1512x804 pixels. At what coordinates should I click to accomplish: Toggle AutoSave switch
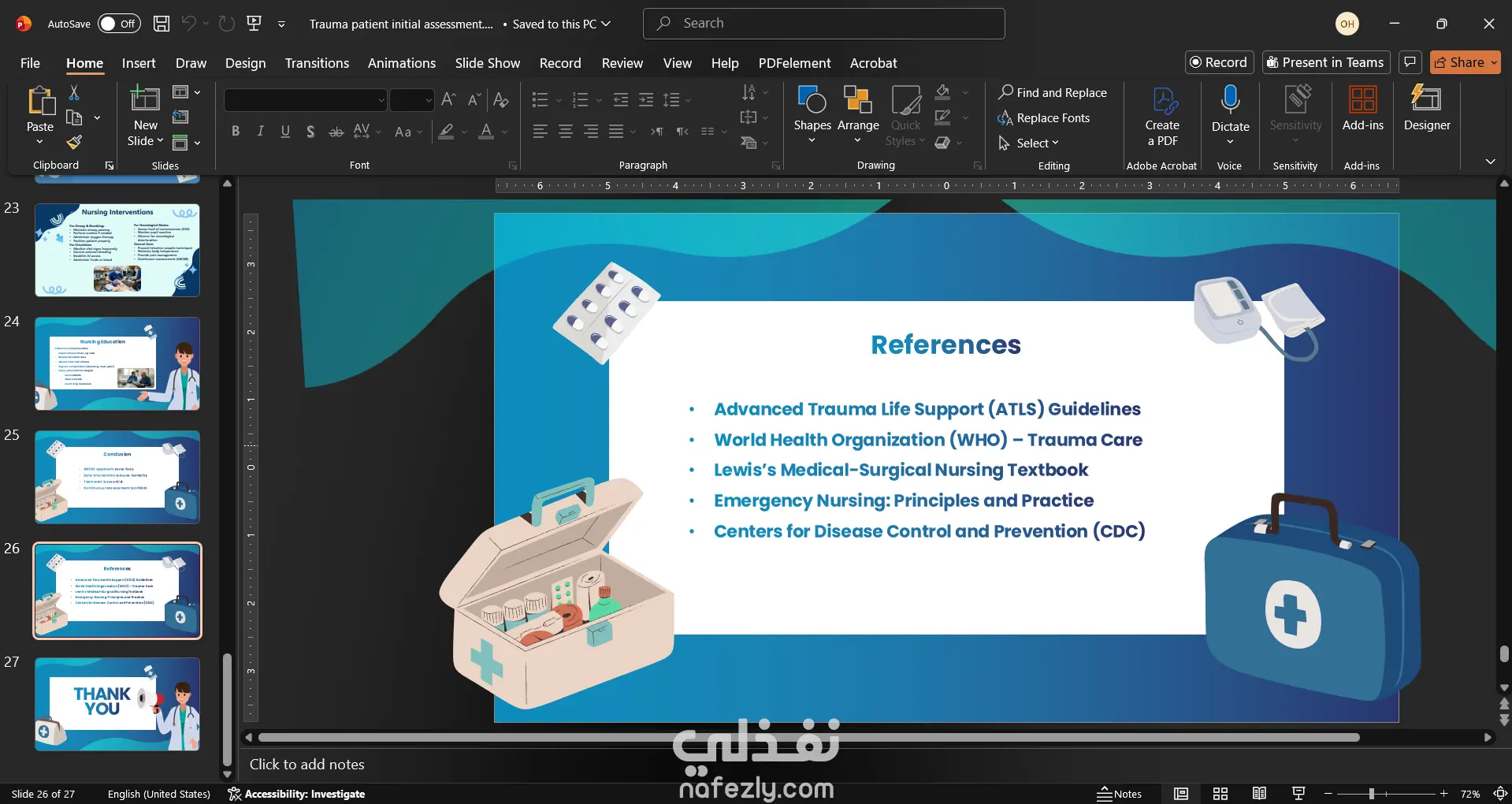pos(119,24)
